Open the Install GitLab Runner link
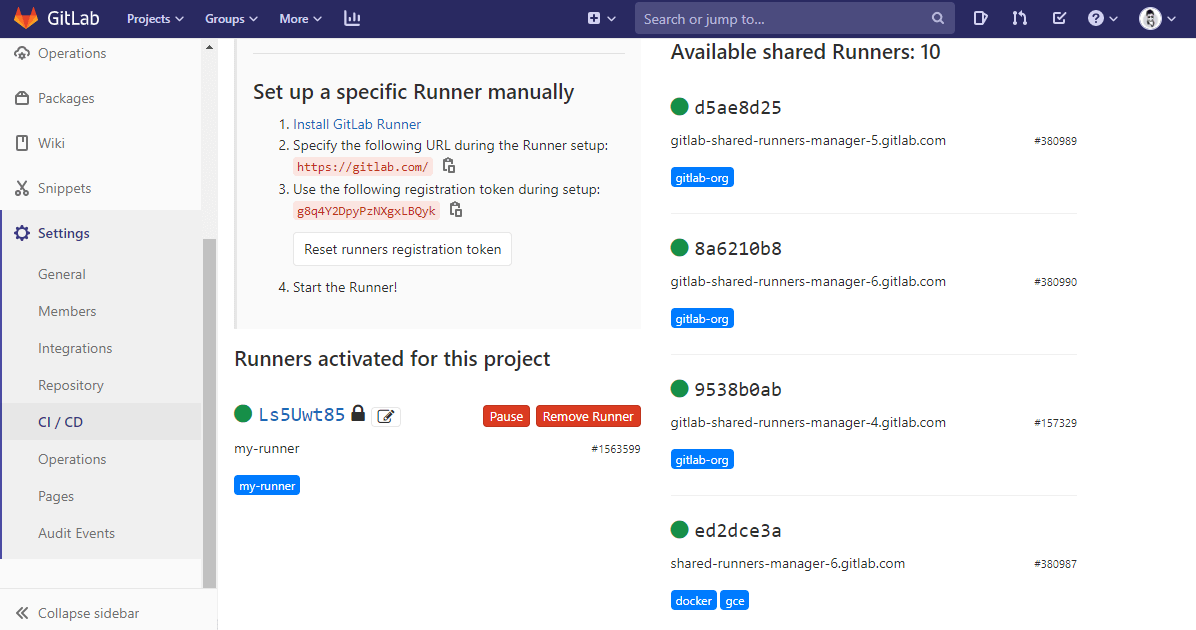Image resolution: width=1196 pixels, height=630 pixels. (x=356, y=124)
